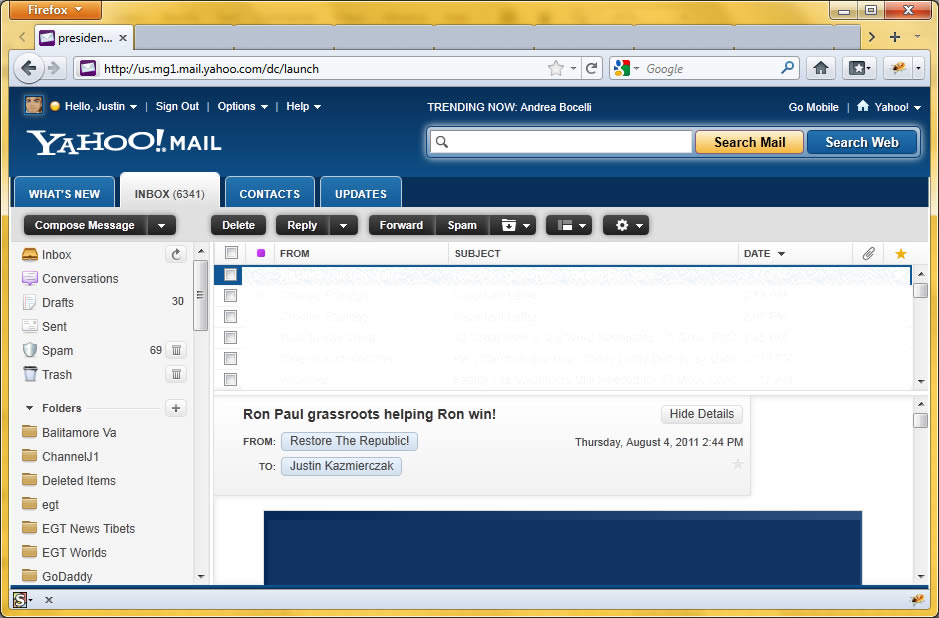This screenshot has height=618, width=939.
Task: Open the Firefox application menu
Action: coord(56,10)
